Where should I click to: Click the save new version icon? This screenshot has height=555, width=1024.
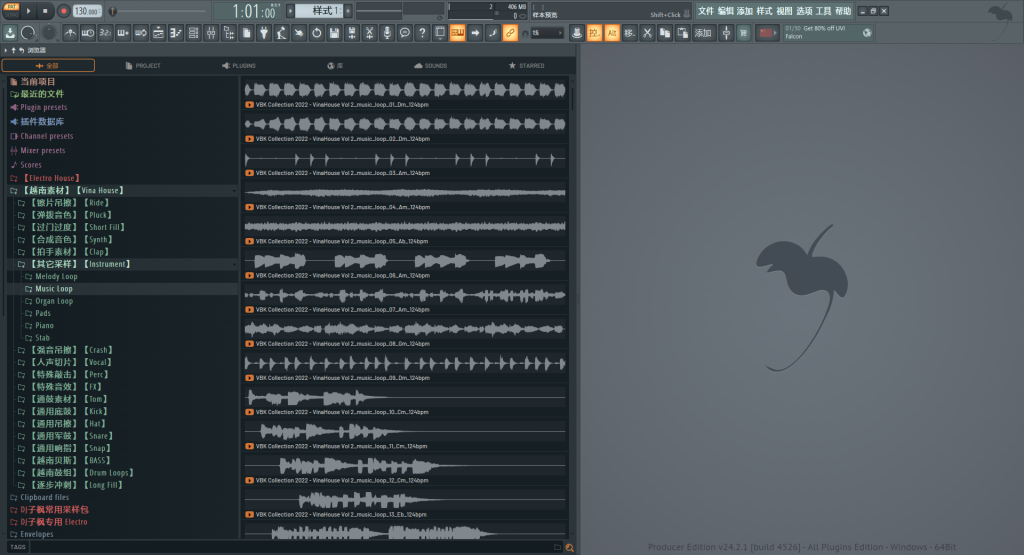(x=352, y=33)
